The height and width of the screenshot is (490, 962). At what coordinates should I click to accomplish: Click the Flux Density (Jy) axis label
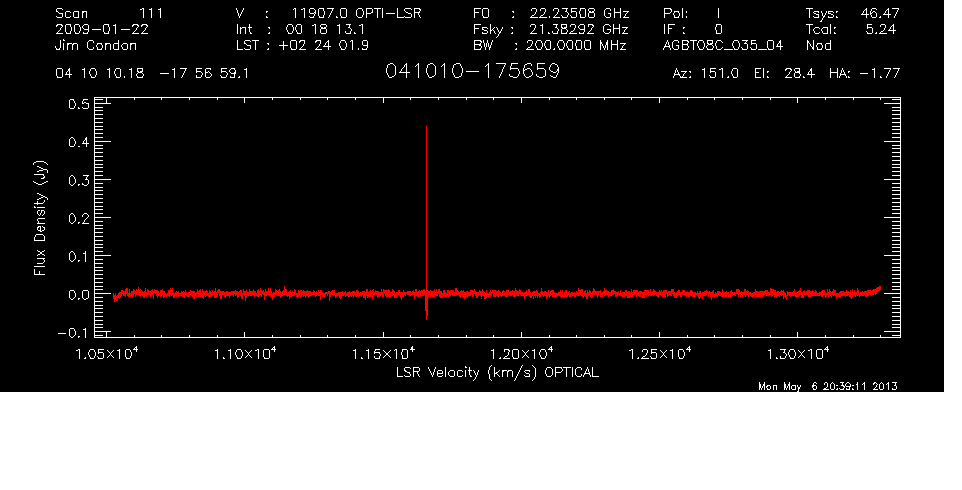(40, 218)
